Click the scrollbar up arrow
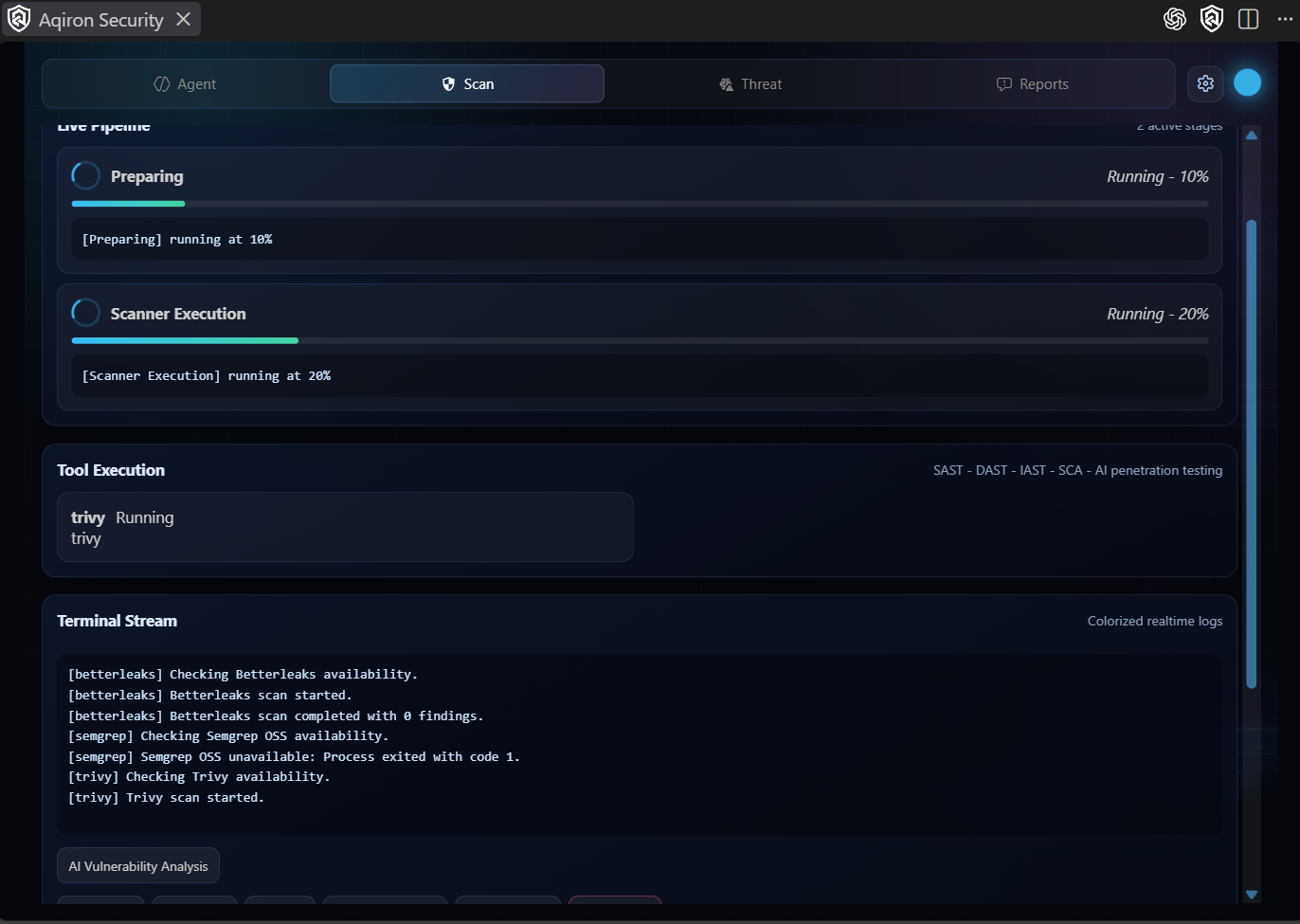This screenshot has height=924, width=1300. click(1252, 136)
